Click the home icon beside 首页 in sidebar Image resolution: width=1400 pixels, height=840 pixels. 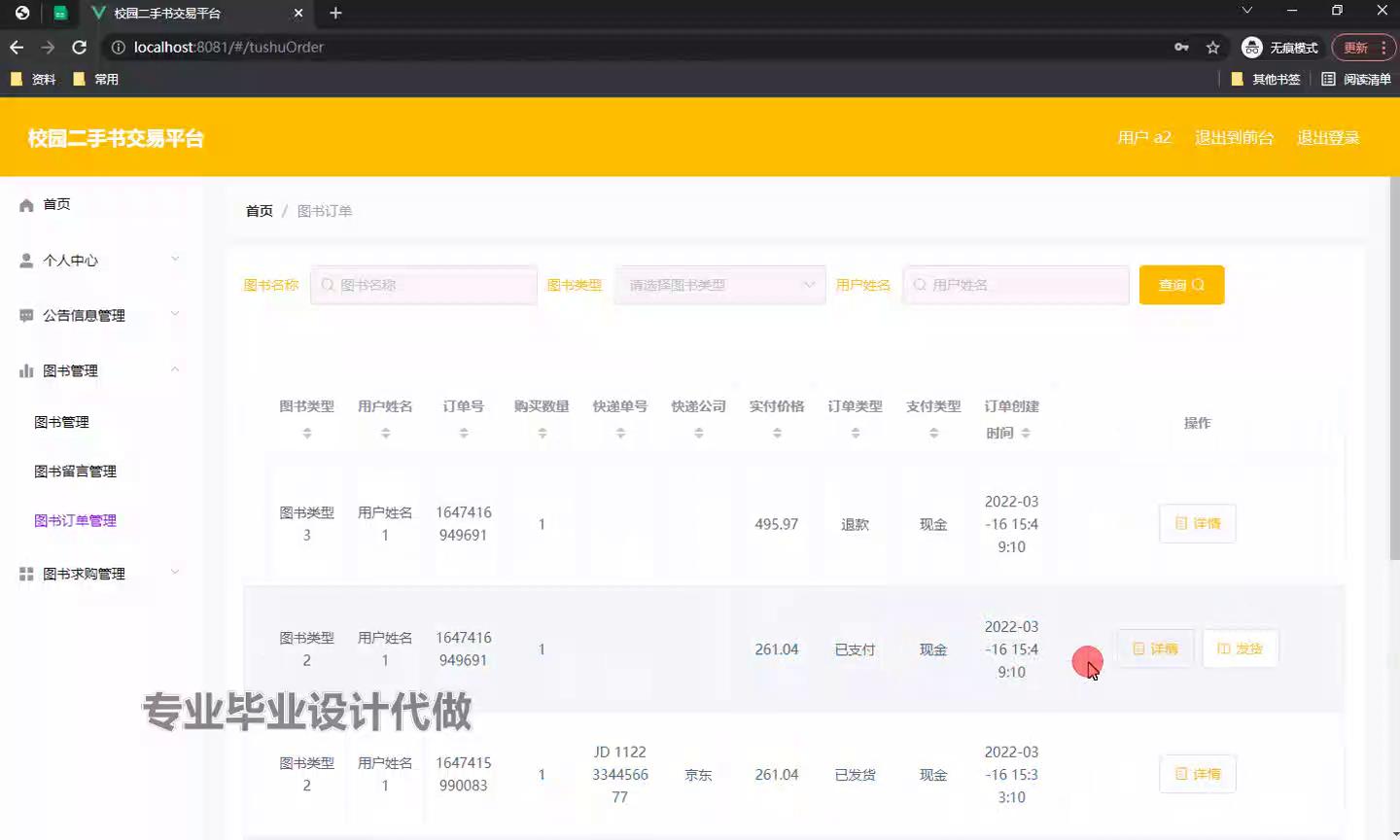coord(26,205)
